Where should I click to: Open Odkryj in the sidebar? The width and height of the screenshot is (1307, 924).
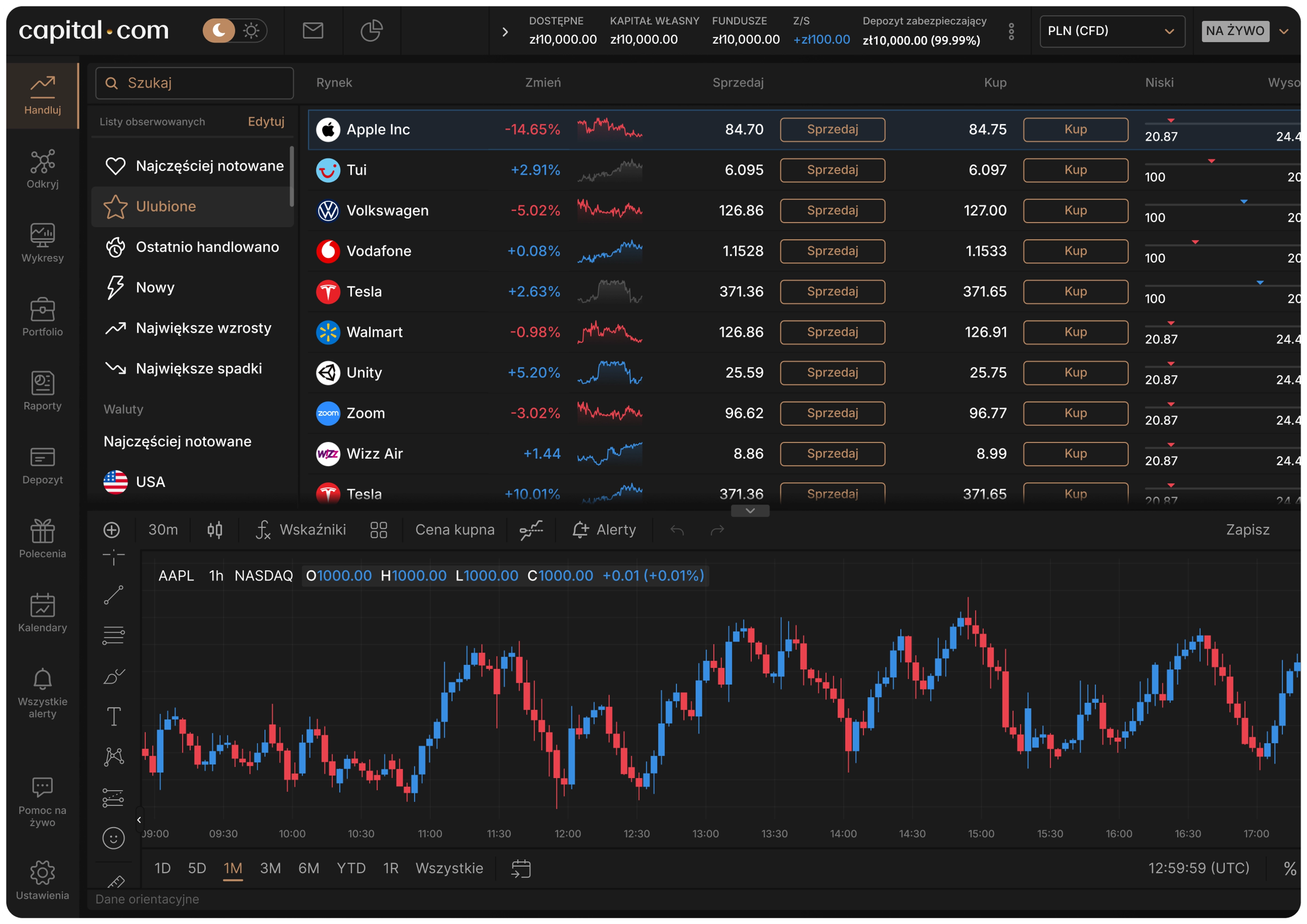point(43,169)
